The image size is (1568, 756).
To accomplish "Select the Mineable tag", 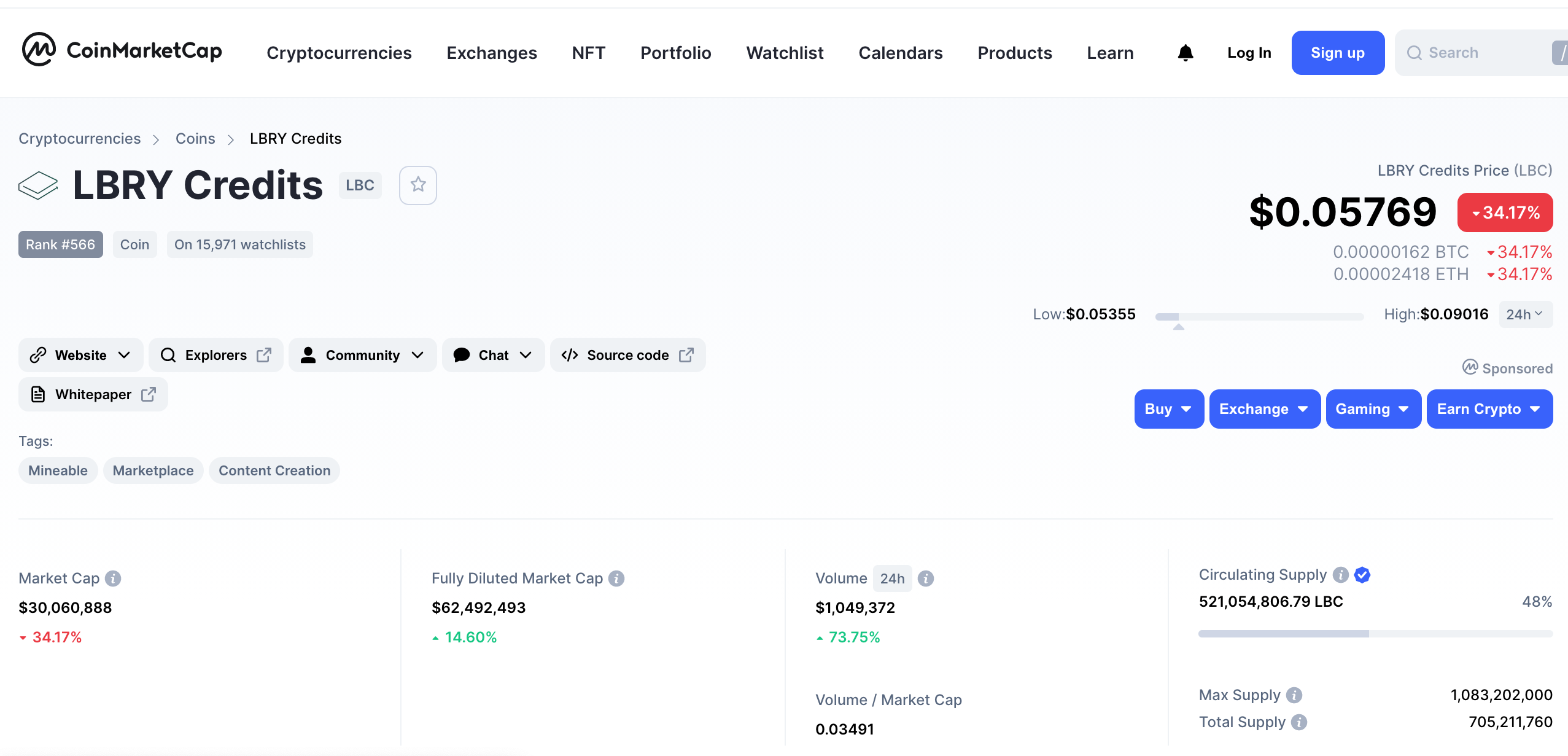I will (x=57, y=470).
